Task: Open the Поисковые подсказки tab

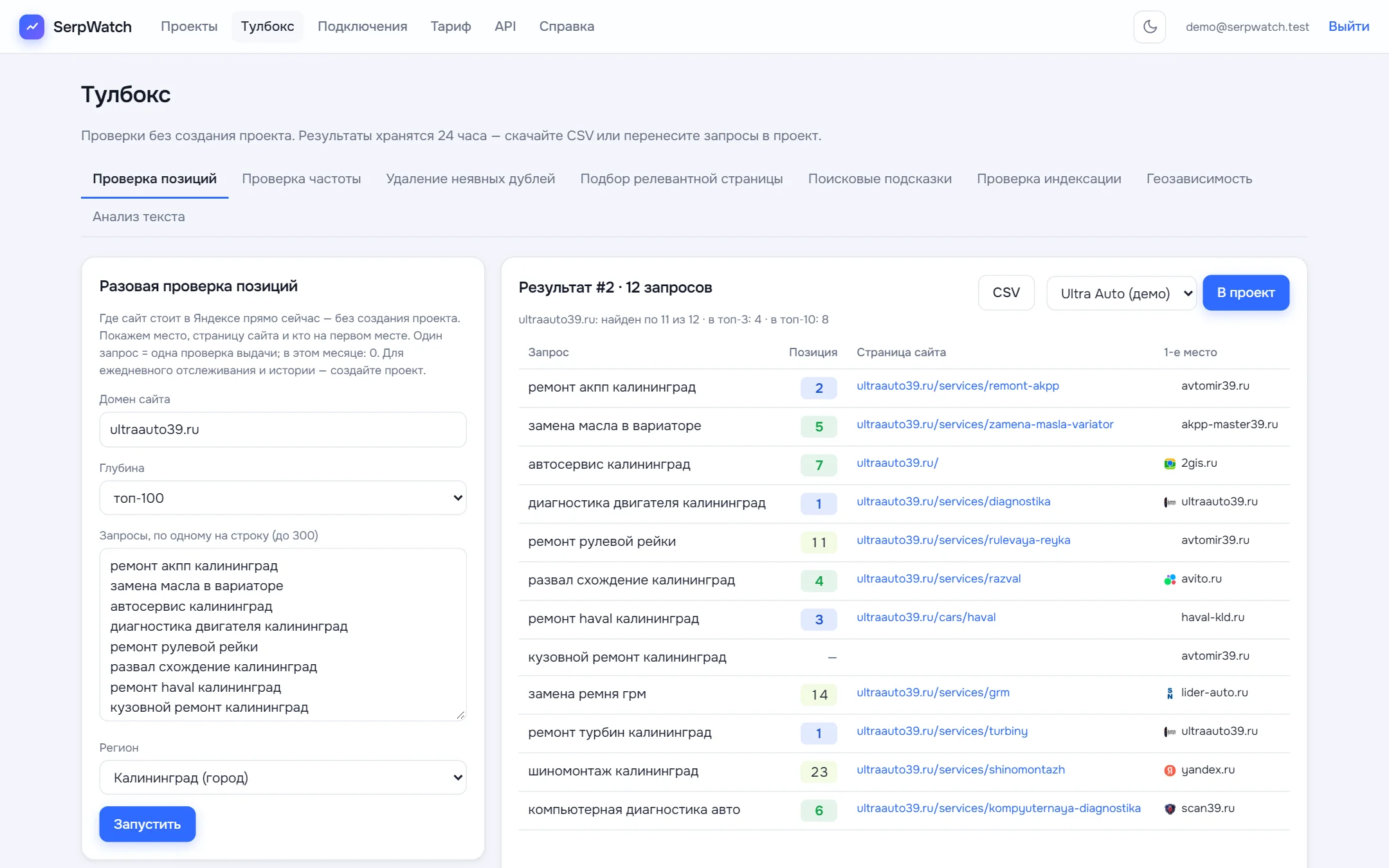Action: [x=880, y=179]
